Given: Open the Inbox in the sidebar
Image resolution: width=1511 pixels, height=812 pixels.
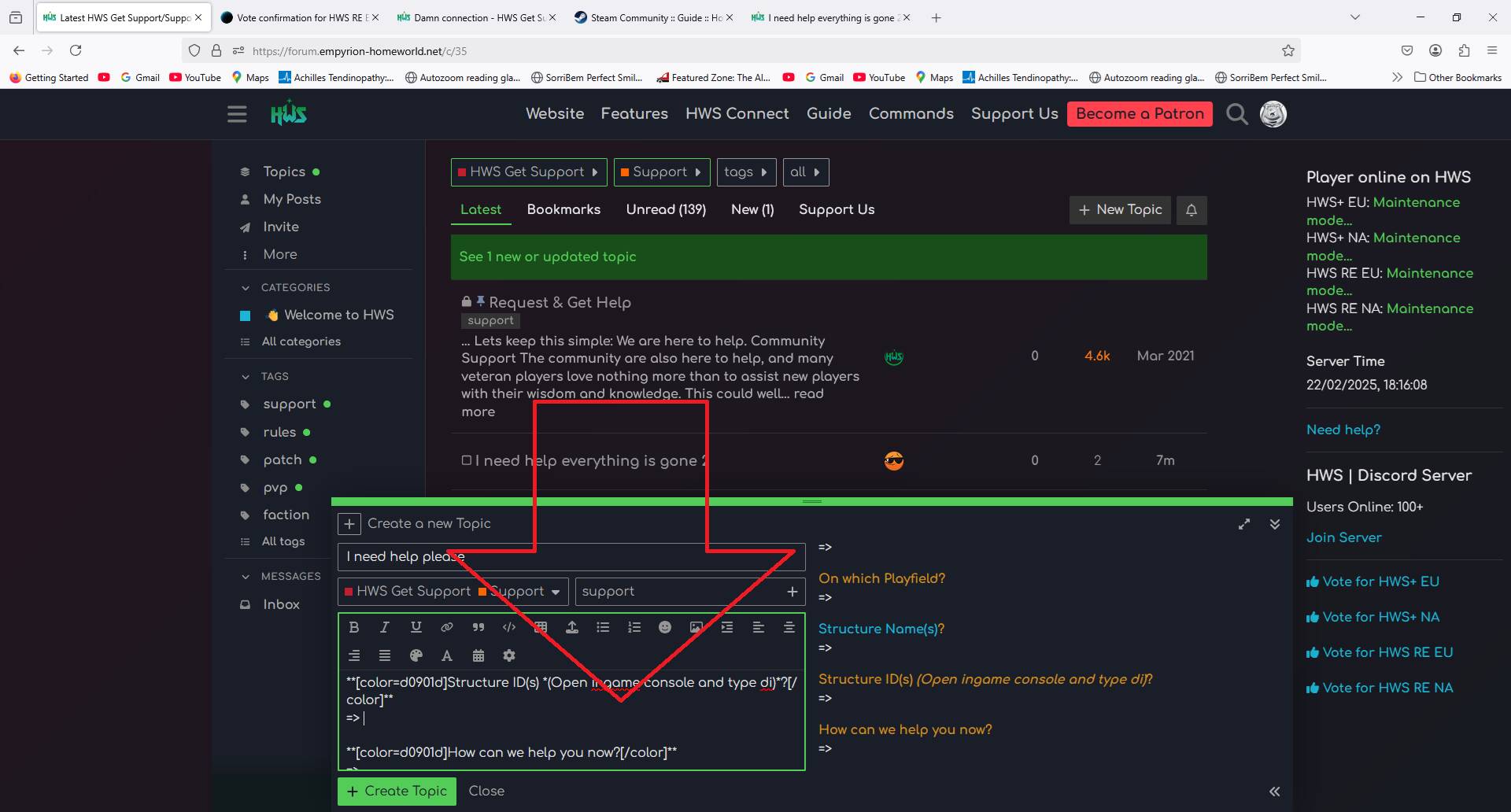Looking at the screenshot, I should pos(281,605).
